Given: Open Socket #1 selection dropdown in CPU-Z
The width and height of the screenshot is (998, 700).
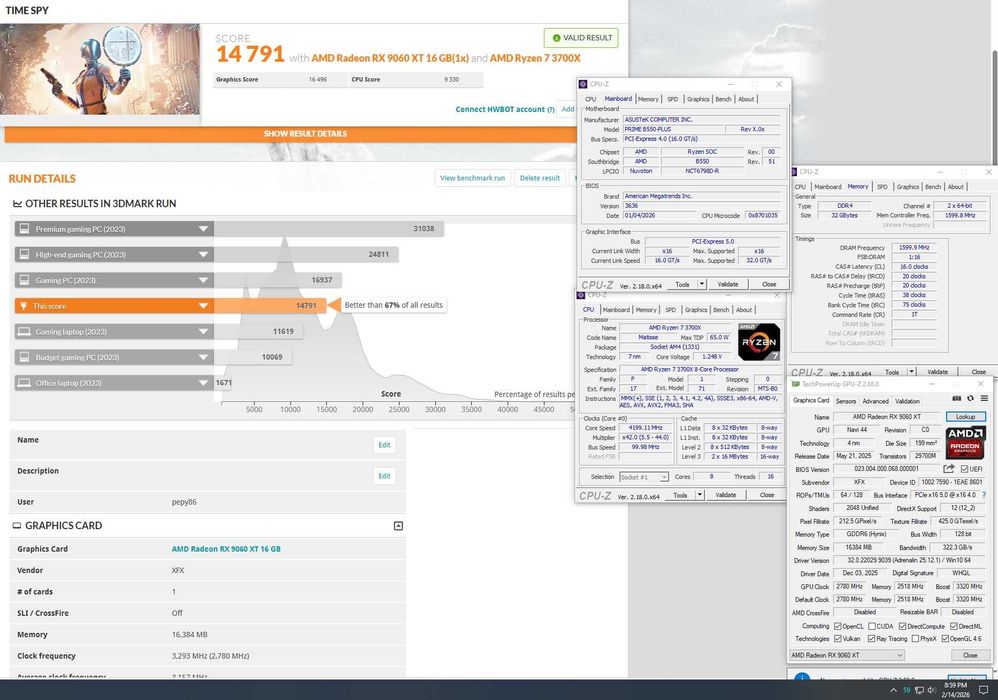Looking at the screenshot, I should [x=643, y=477].
